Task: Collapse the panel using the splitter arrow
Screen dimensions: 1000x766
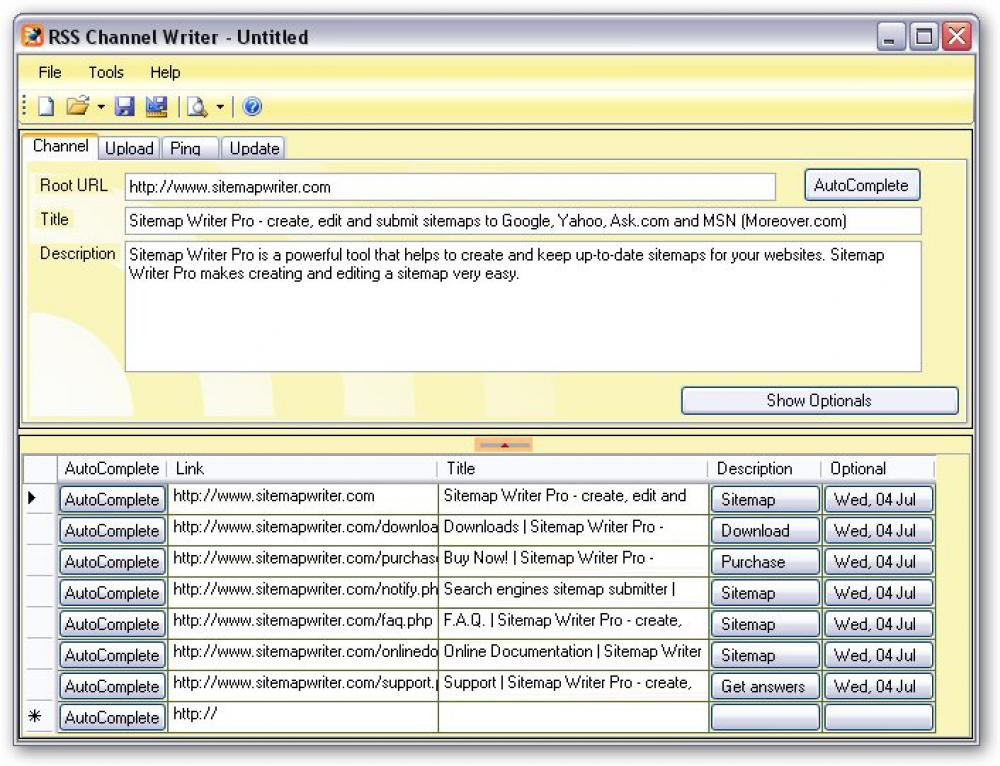Action: (x=504, y=443)
